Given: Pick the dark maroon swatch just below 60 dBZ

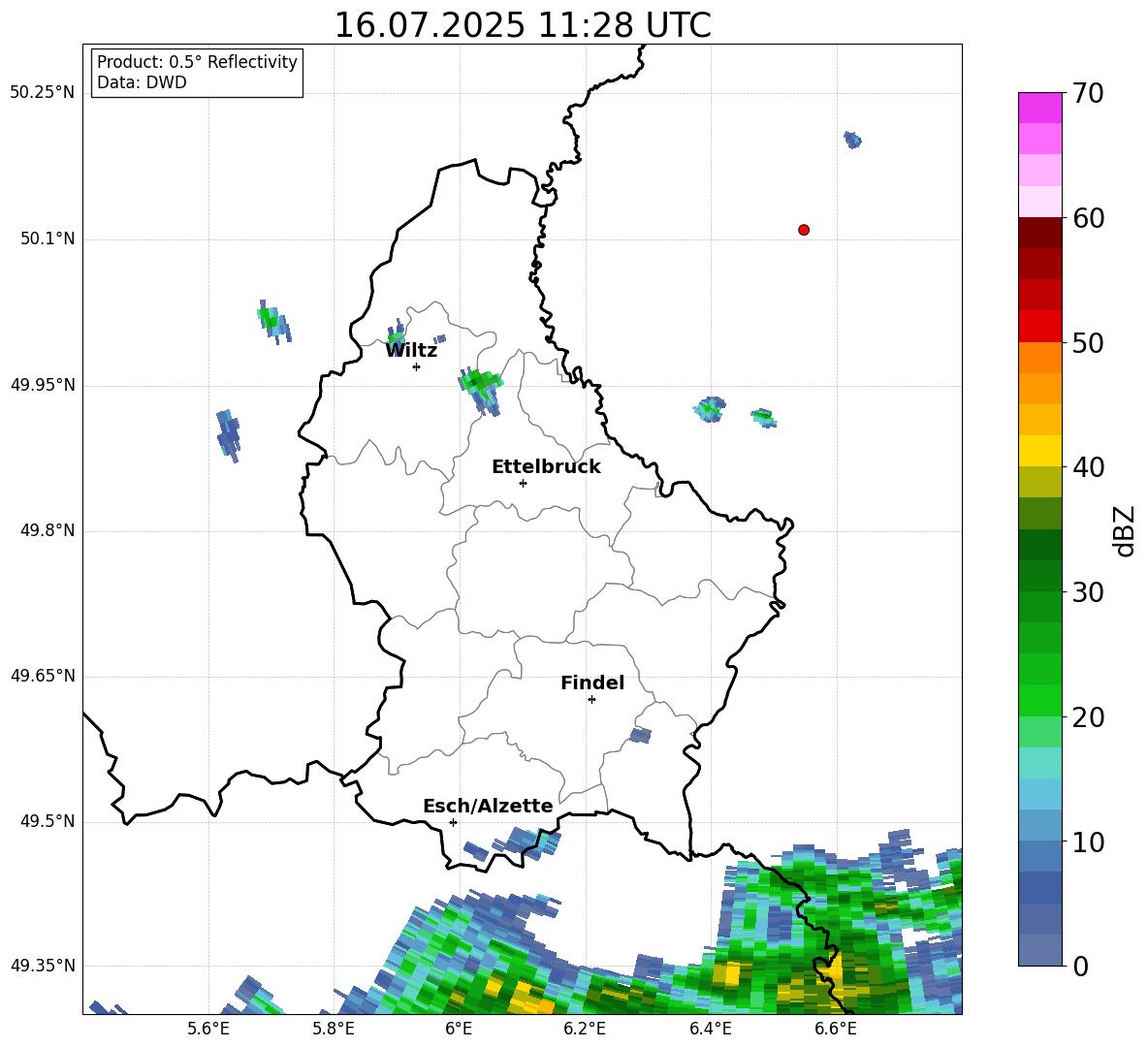Looking at the screenshot, I should (x=1039, y=234).
